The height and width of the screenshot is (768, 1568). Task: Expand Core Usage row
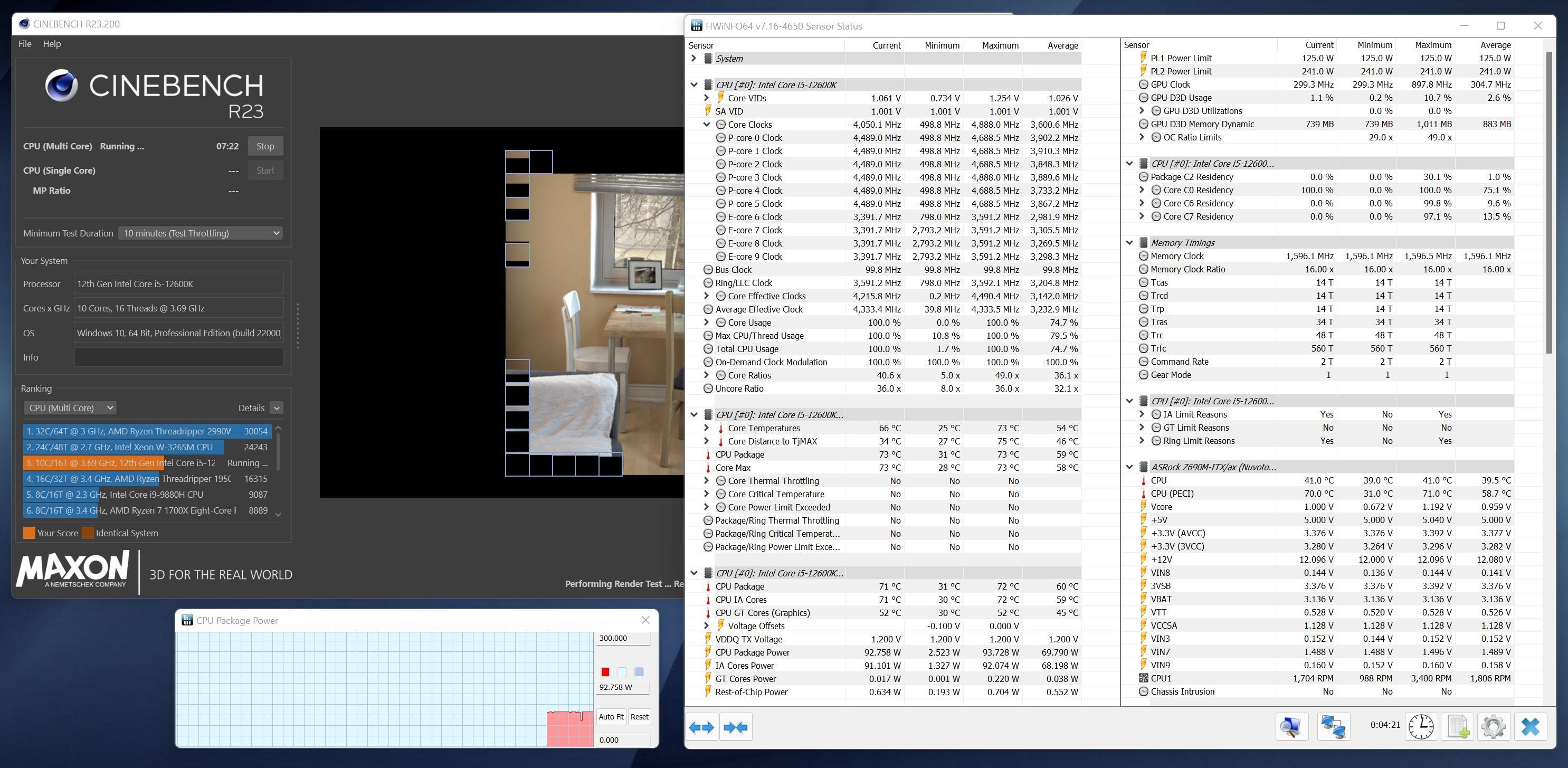point(706,323)
